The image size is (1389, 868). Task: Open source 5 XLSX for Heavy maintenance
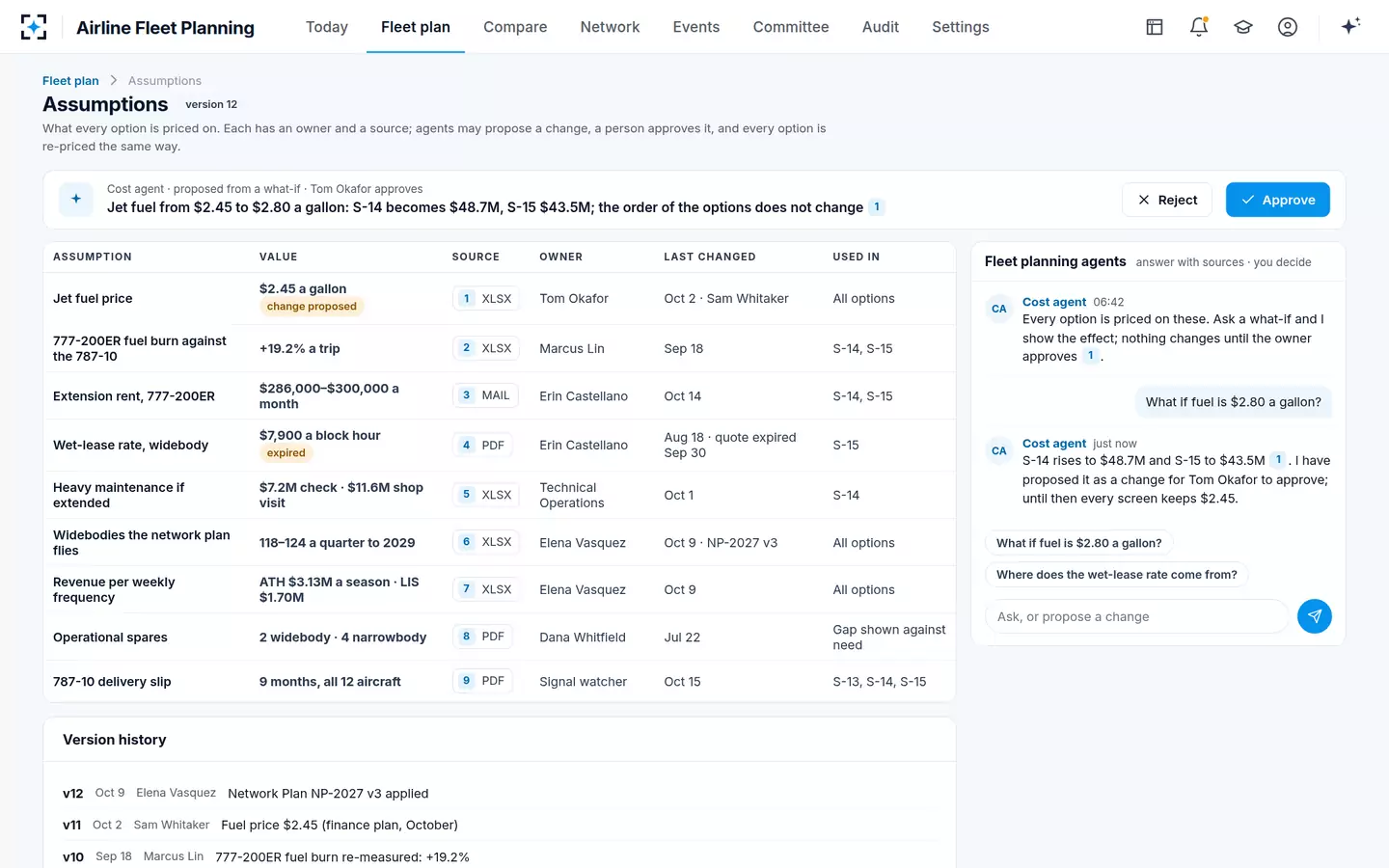(x=486, y=495)
